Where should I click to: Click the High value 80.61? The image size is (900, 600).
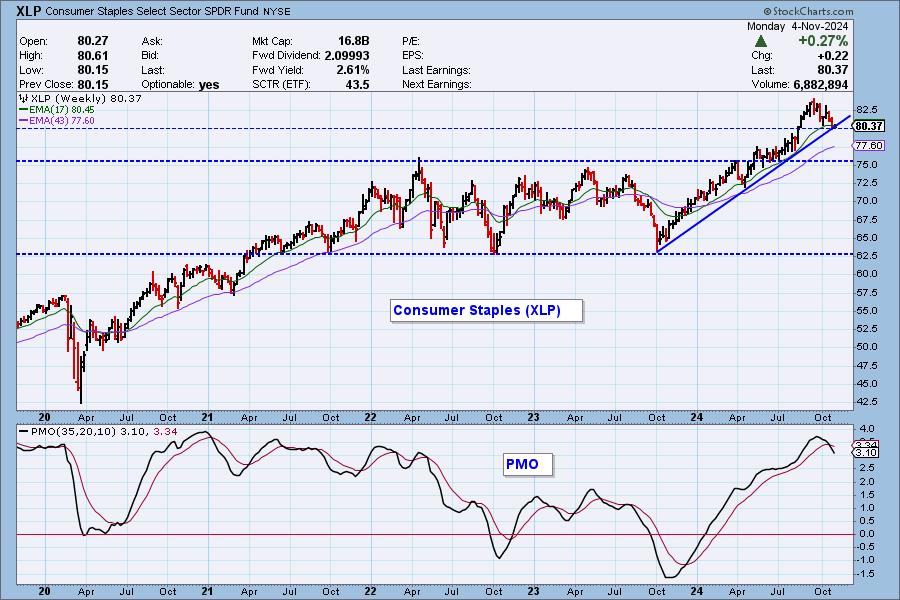[x=92, y=56]
